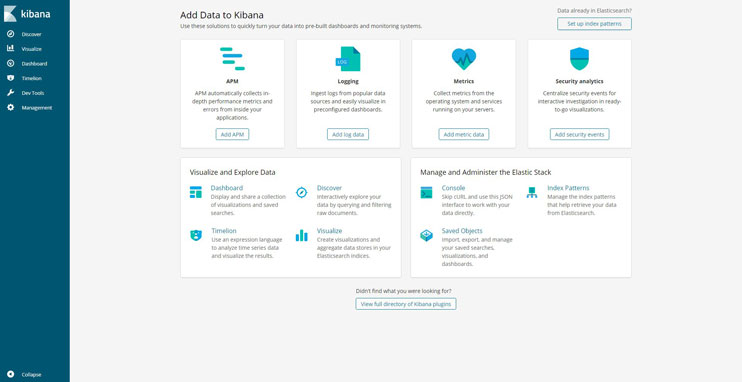Click the APM card illustration icon

tap(232, 59)
